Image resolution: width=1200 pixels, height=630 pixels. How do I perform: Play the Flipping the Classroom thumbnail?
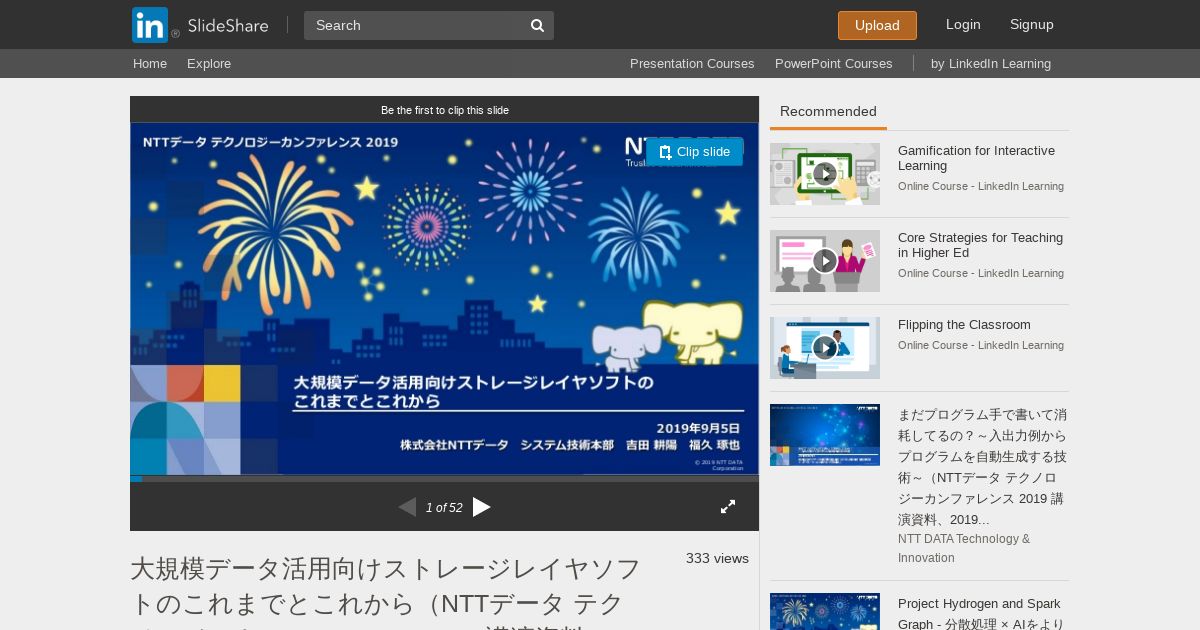tap(825, 348)
